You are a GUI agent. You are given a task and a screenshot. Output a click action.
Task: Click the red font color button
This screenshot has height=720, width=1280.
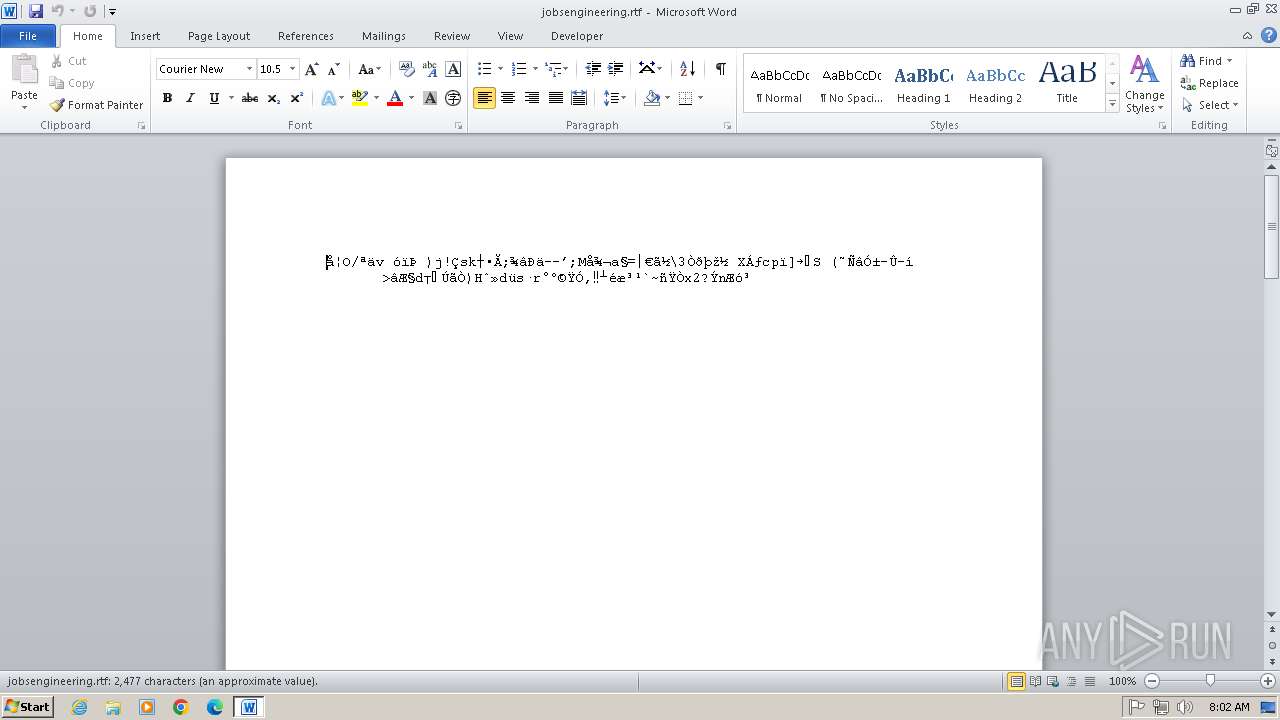[x=395, y=98]
